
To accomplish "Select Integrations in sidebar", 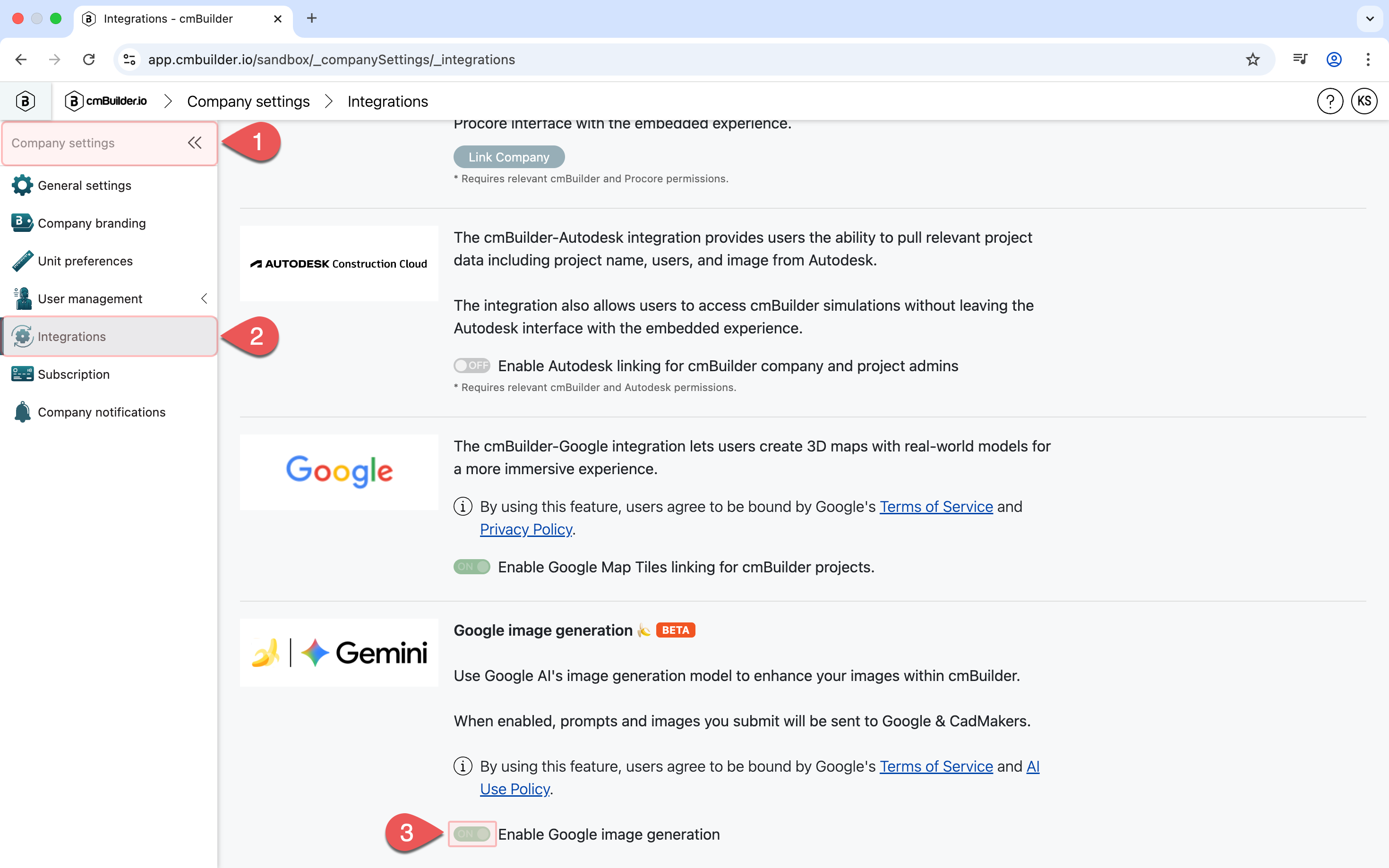I will click(x=109, y=336).
